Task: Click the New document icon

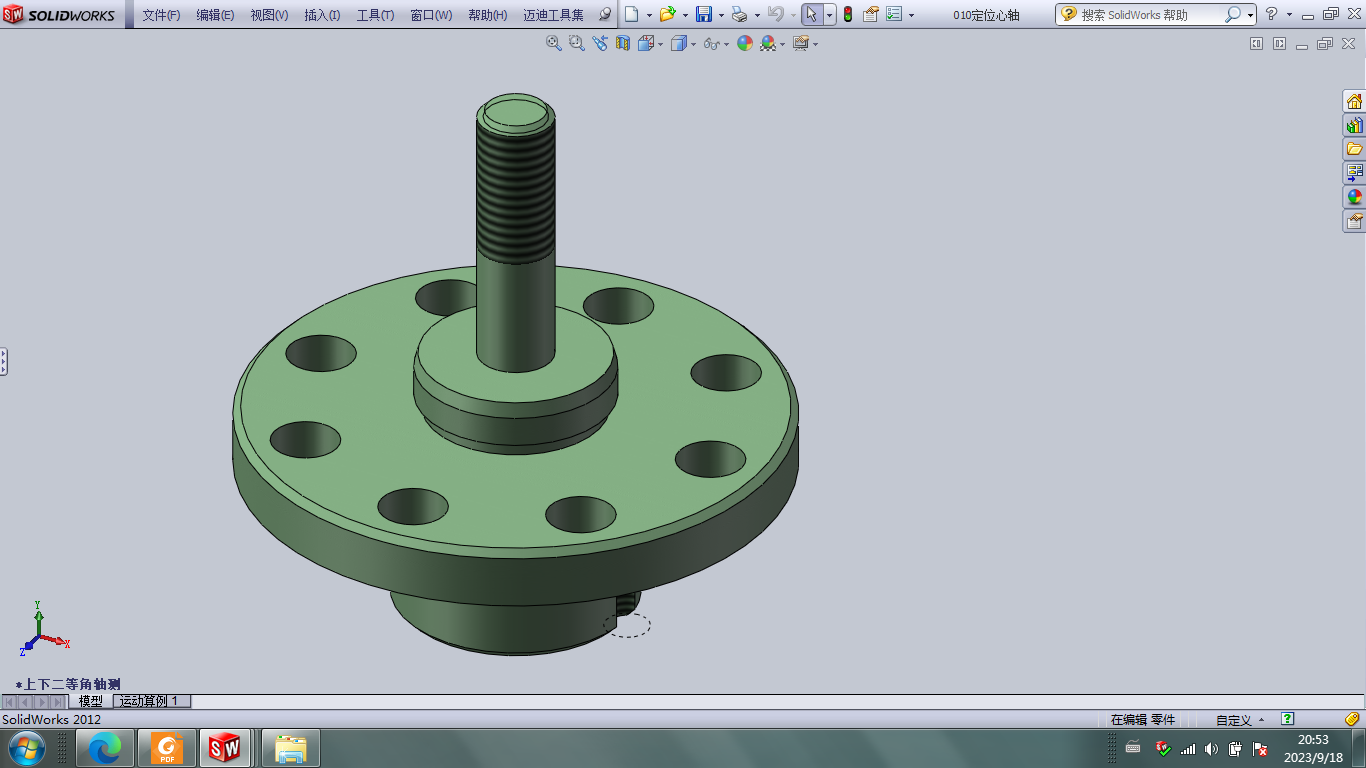Action: (x=631, y=14)
